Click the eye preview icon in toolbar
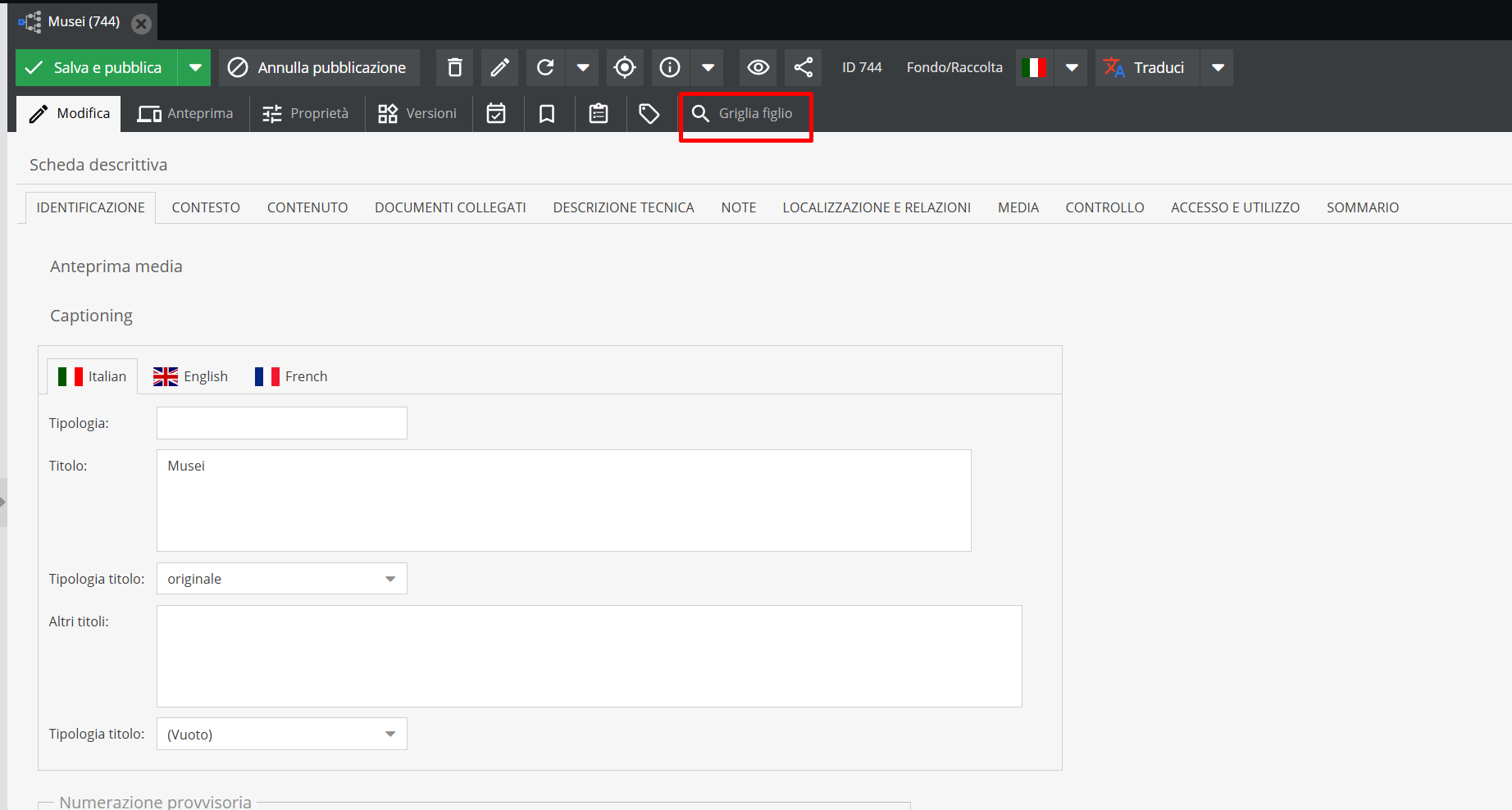This screenshot has width=1512, height=810. (758, 67)
